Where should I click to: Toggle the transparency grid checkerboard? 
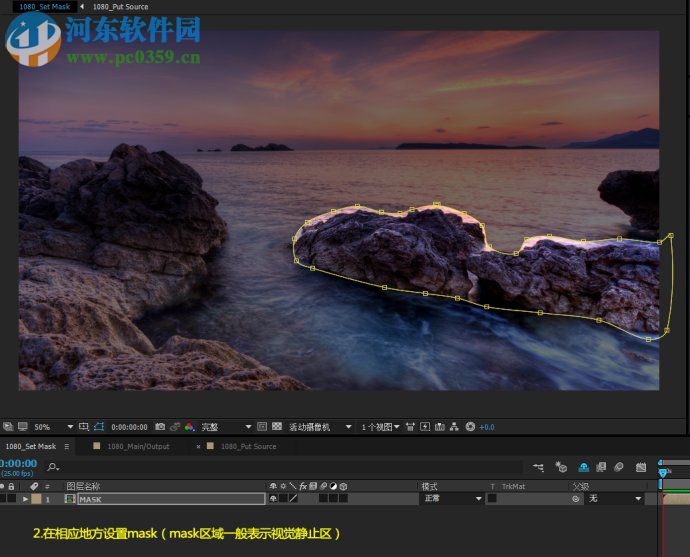277,426
